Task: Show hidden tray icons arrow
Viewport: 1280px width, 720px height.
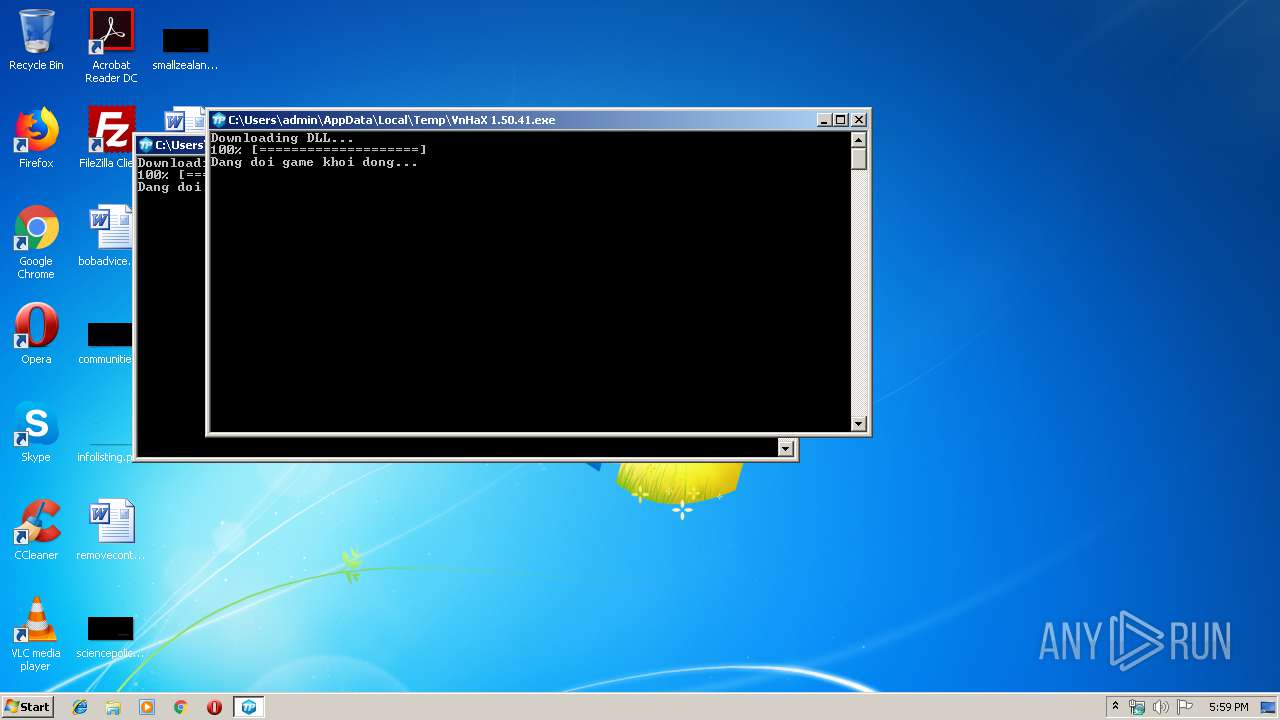Action: coord(1115,707)
